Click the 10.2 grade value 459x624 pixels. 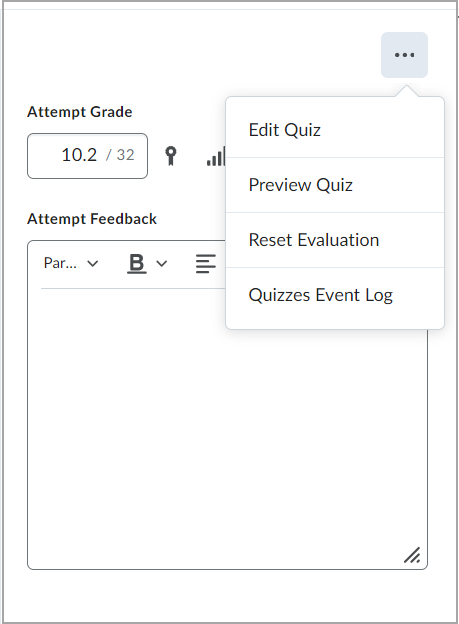[79, 155]
